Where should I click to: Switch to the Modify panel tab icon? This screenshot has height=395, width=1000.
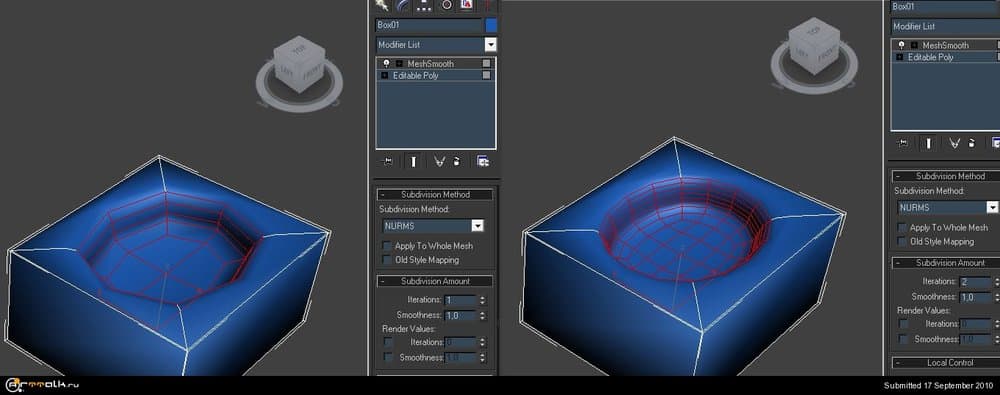[403, 4]
